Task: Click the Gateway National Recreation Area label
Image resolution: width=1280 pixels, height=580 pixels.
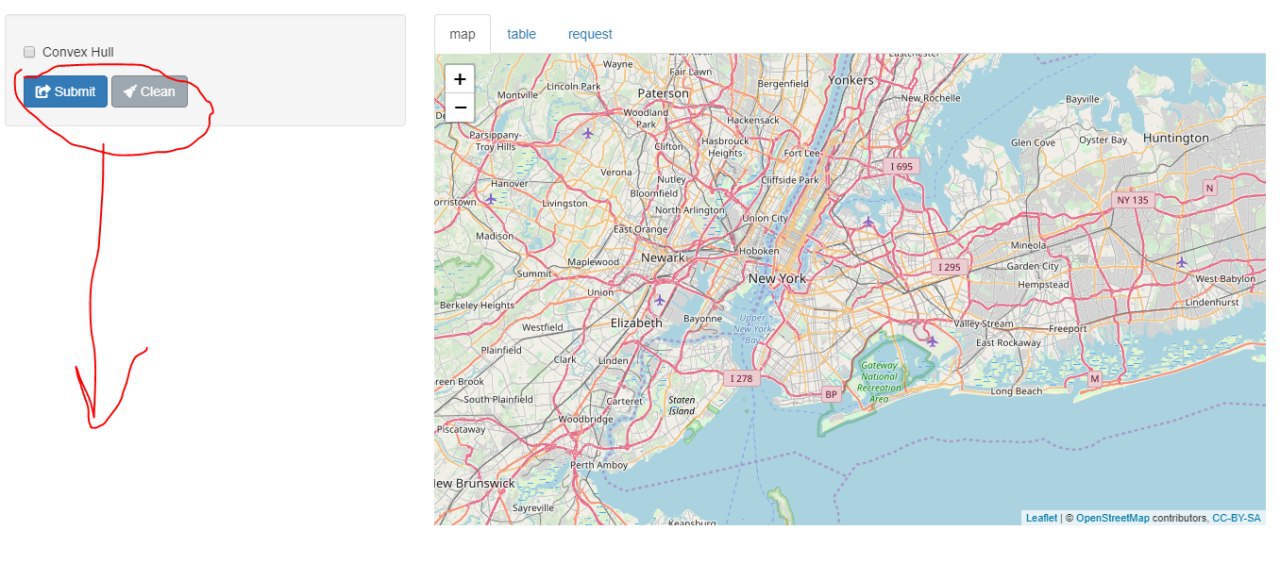Action: point(879,382)
